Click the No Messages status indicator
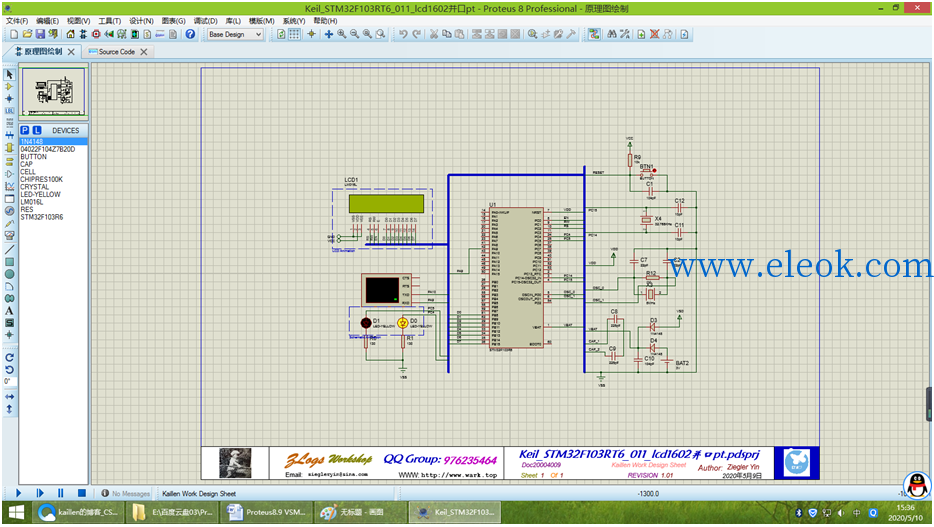The image size is (934, 527). pyautogui.click(x=126, y=494)
